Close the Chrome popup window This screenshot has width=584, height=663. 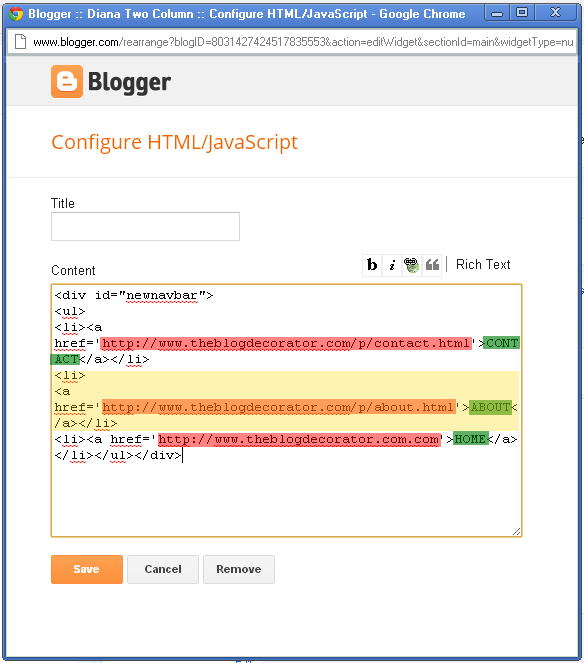pos(555,13)
